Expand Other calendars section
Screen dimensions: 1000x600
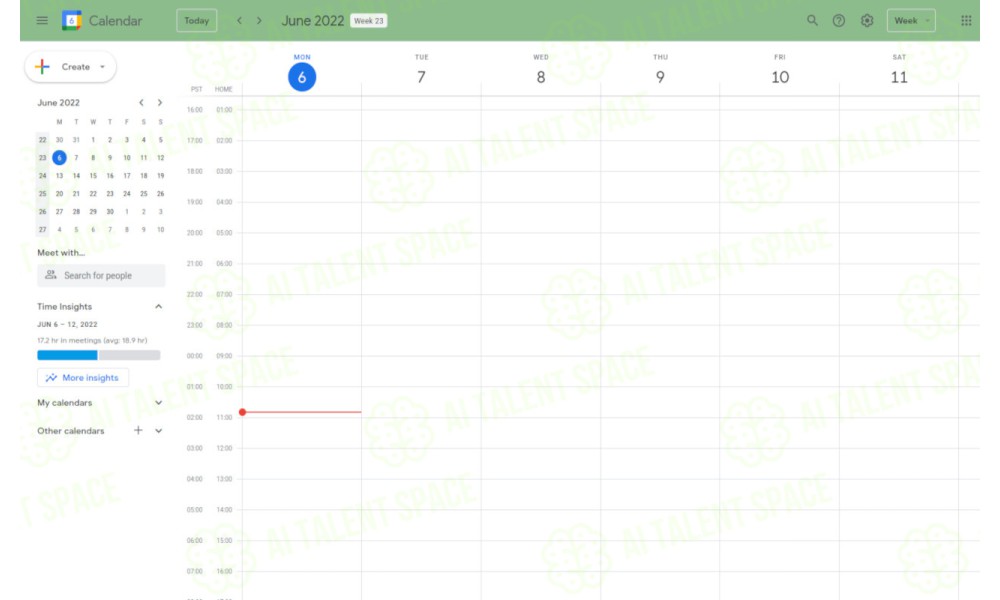click(x=159, y=431)
